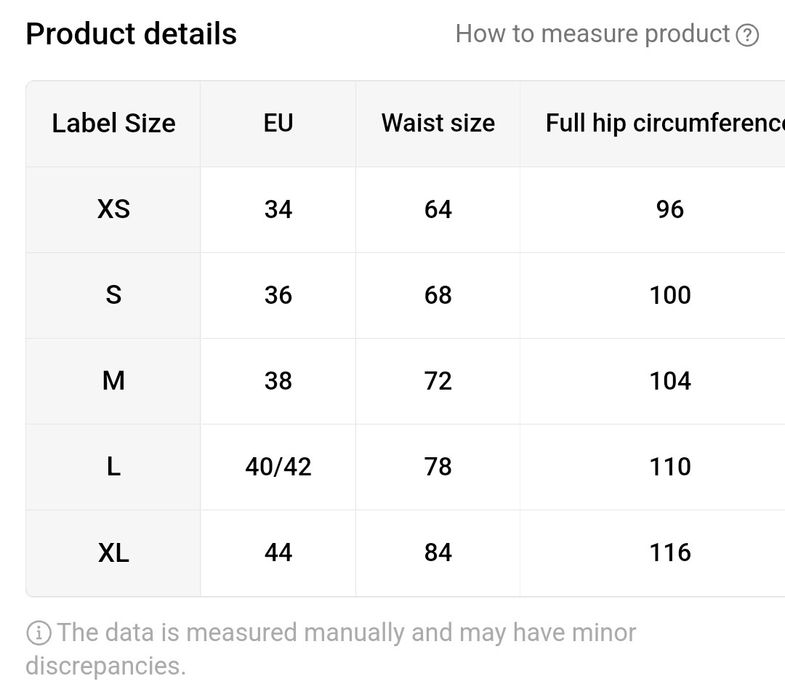The height and width of the screenshot is (700, 785).
Task: Click the Waist size column header
Action: [x=438, y=124]
